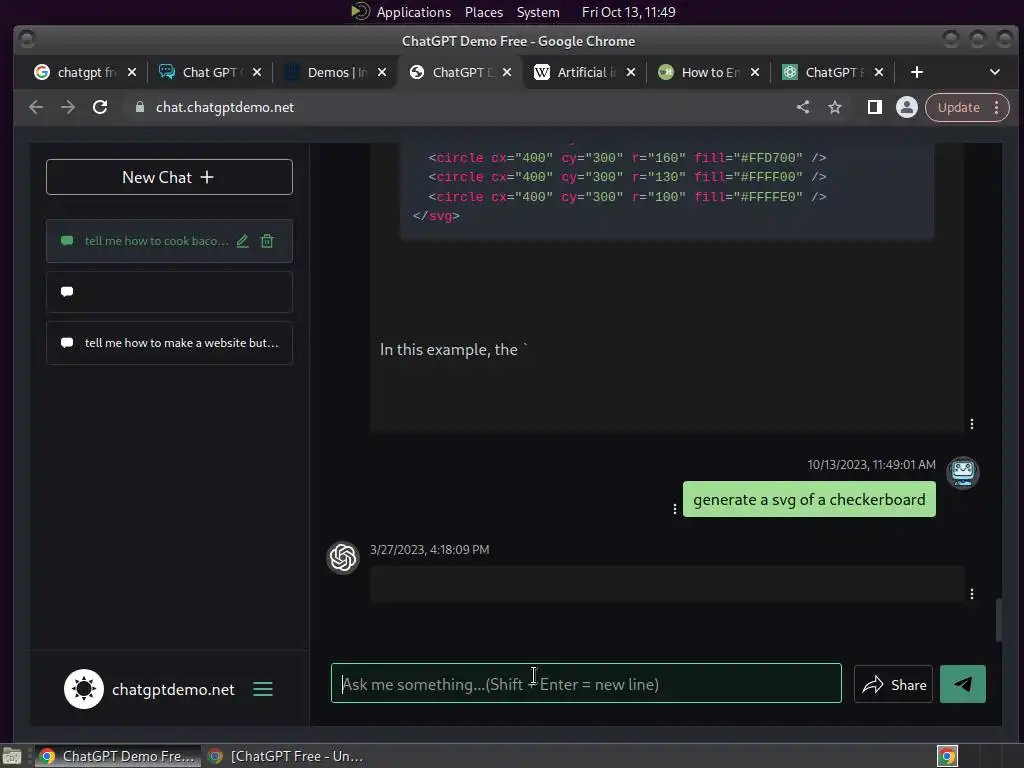Open the hamburger menu beside chatgptdemo.net
Image resolution: width=1024 pixels, height=768 pixels.
[x=263, y=689]
